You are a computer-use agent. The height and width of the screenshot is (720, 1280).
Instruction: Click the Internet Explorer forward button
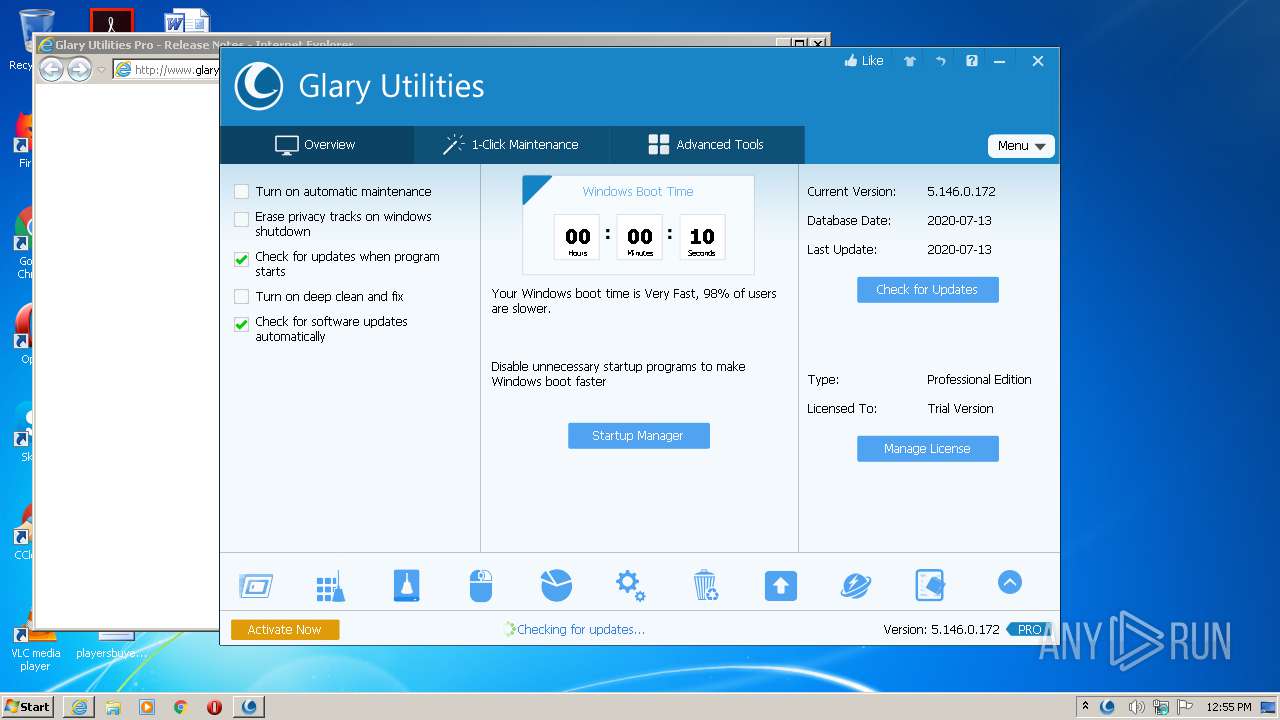(x=79, y=69)
